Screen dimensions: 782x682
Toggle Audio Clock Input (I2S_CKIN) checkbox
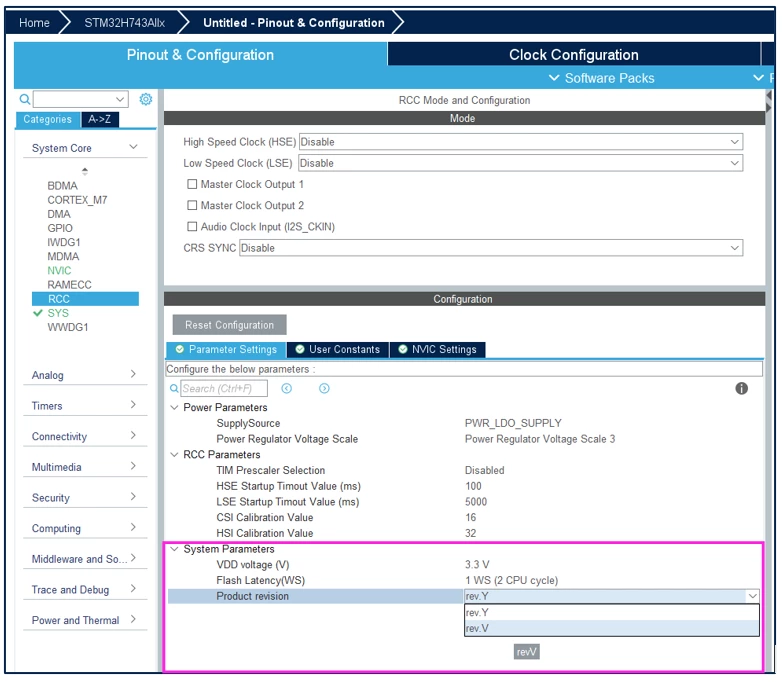[x=192, y=227]
